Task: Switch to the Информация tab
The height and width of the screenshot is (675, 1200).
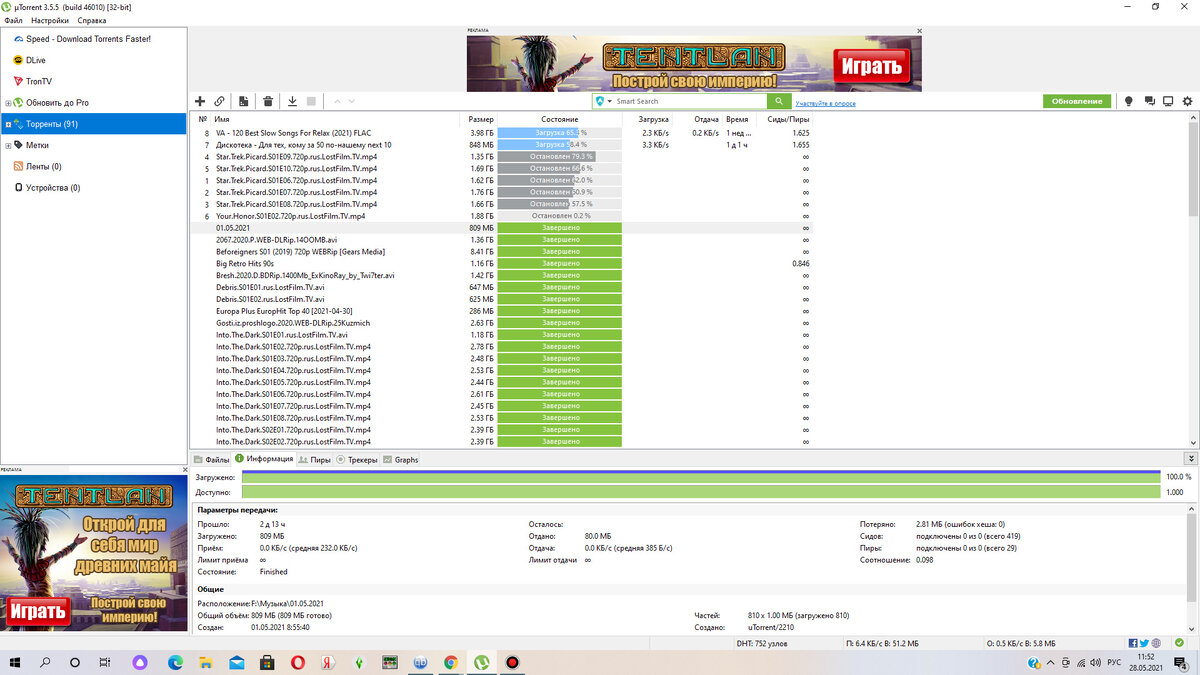Action: 264,459
